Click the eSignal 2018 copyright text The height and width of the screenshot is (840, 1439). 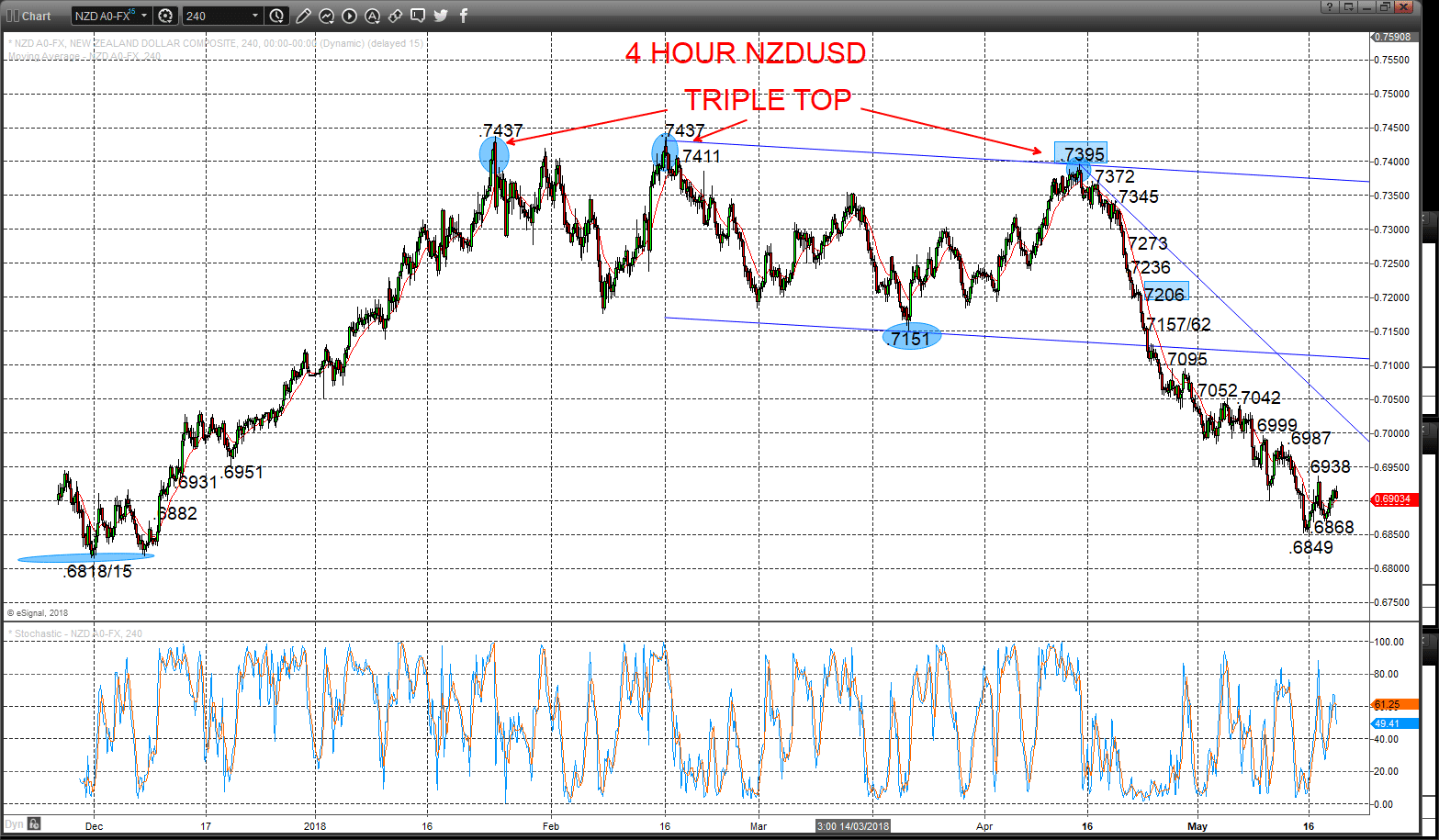pyautogui.click(x=38, y=612)
